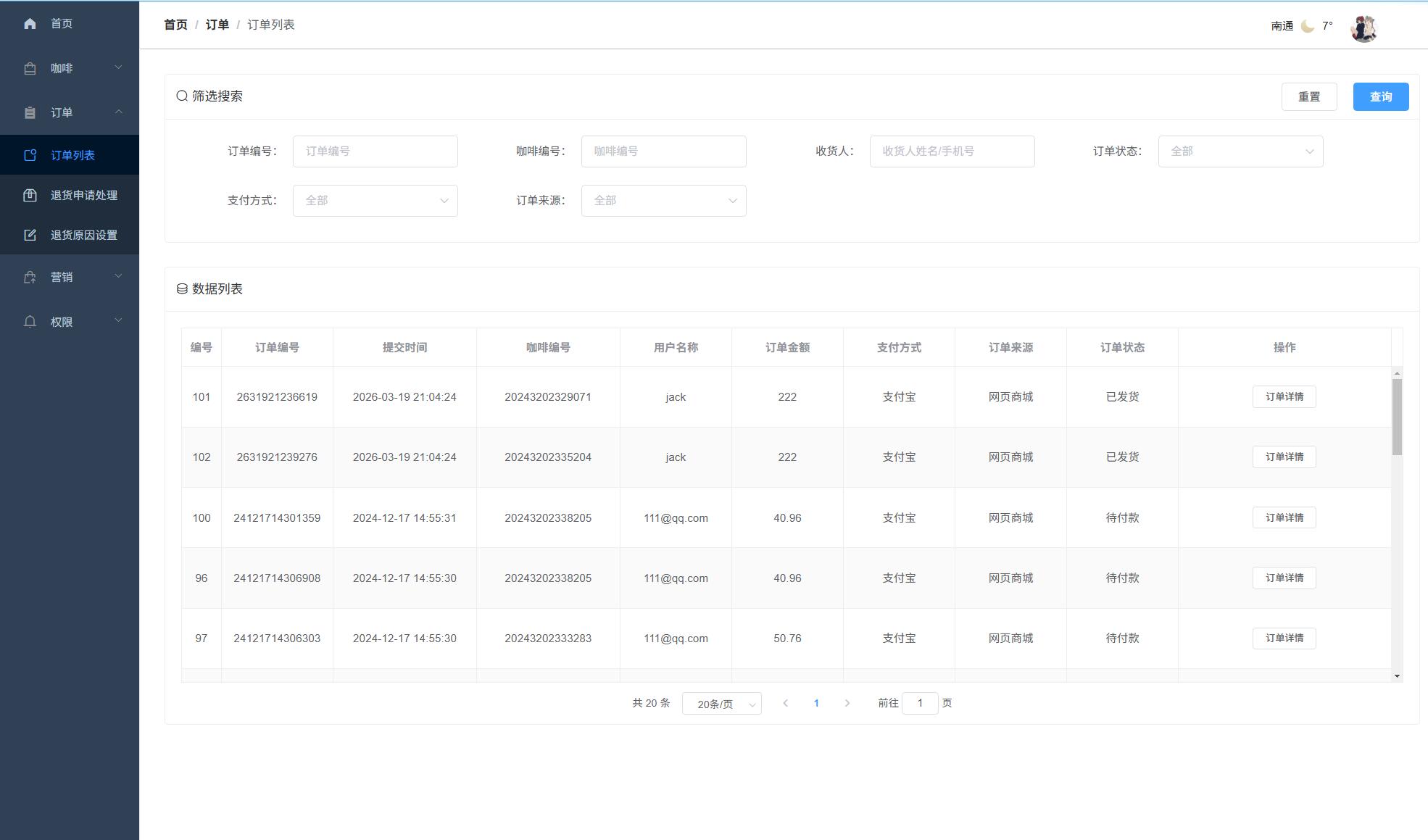1428x840 pixels.
Task: Click the return reason edit icon
Action: tap(30, 235)
